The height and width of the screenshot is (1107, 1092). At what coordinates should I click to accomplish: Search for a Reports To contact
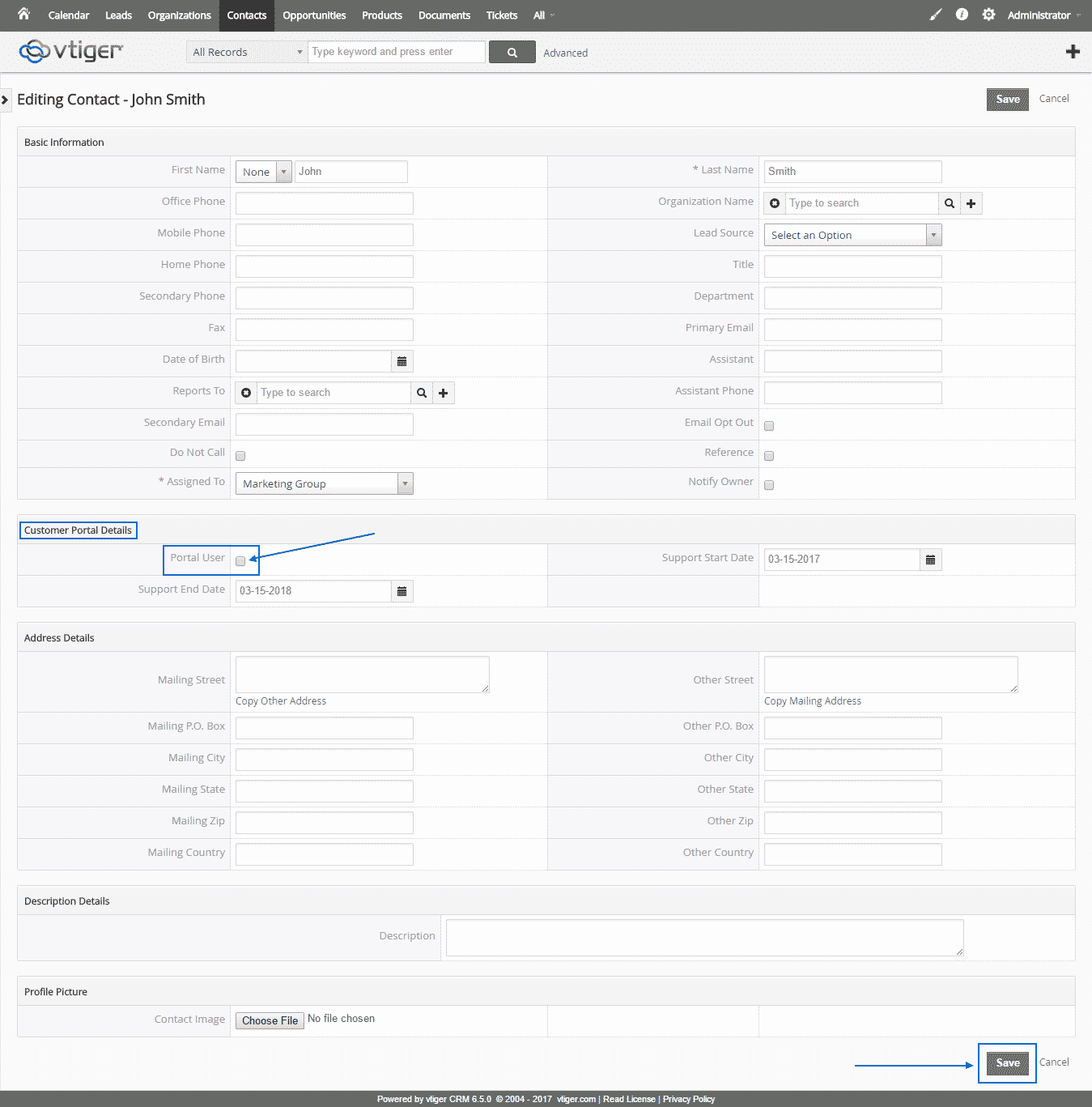point(421,393)
